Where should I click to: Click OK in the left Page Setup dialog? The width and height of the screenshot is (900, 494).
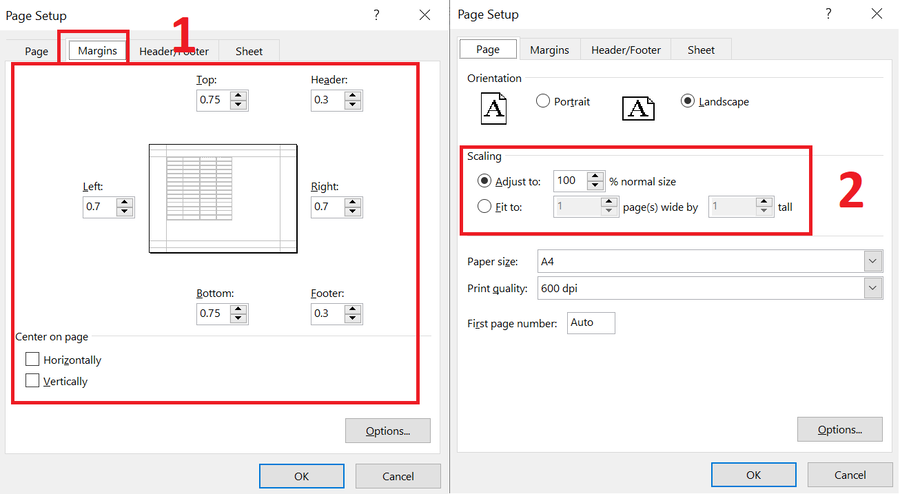[x=301, y=476]
